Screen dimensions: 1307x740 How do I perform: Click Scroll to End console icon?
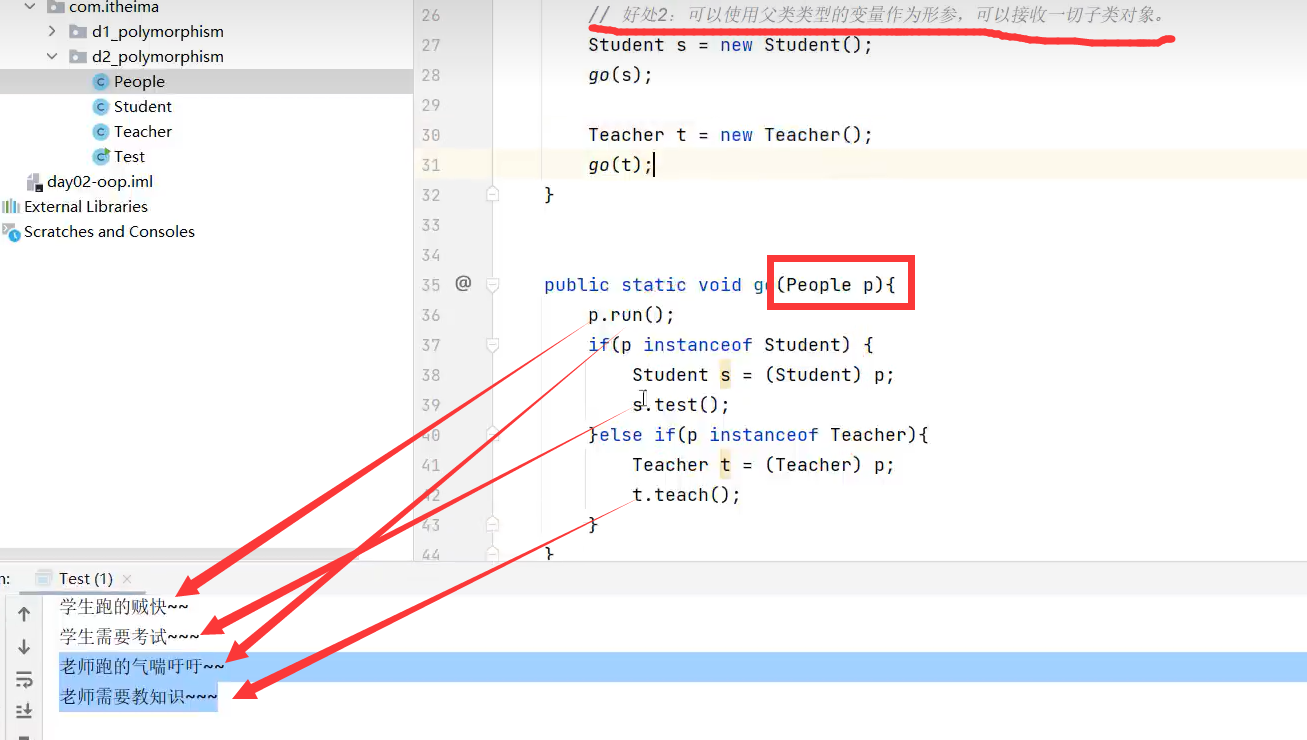(24, 711)
